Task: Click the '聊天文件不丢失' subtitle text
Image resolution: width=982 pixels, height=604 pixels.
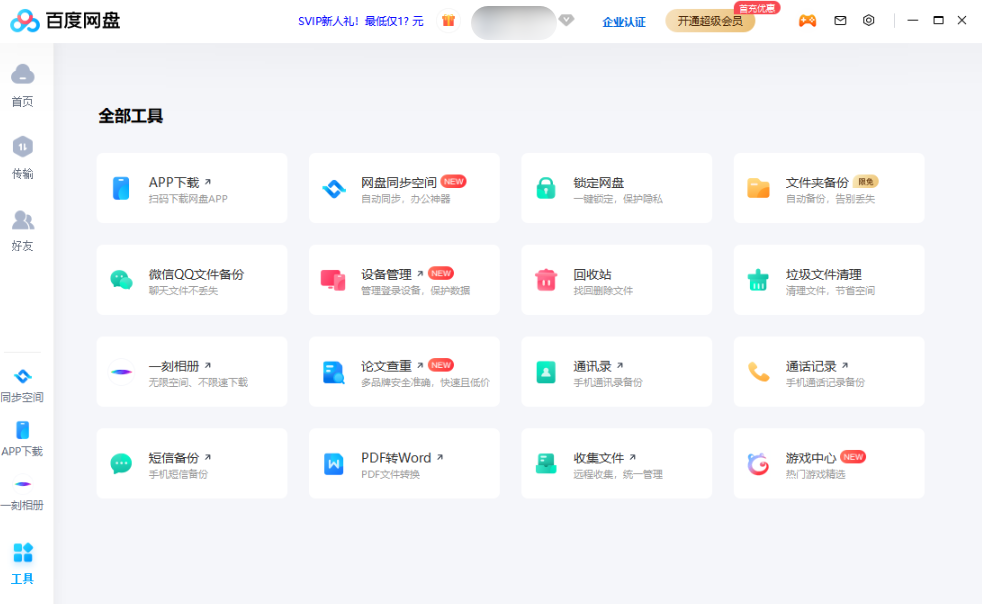Action: tap(183, 290)
